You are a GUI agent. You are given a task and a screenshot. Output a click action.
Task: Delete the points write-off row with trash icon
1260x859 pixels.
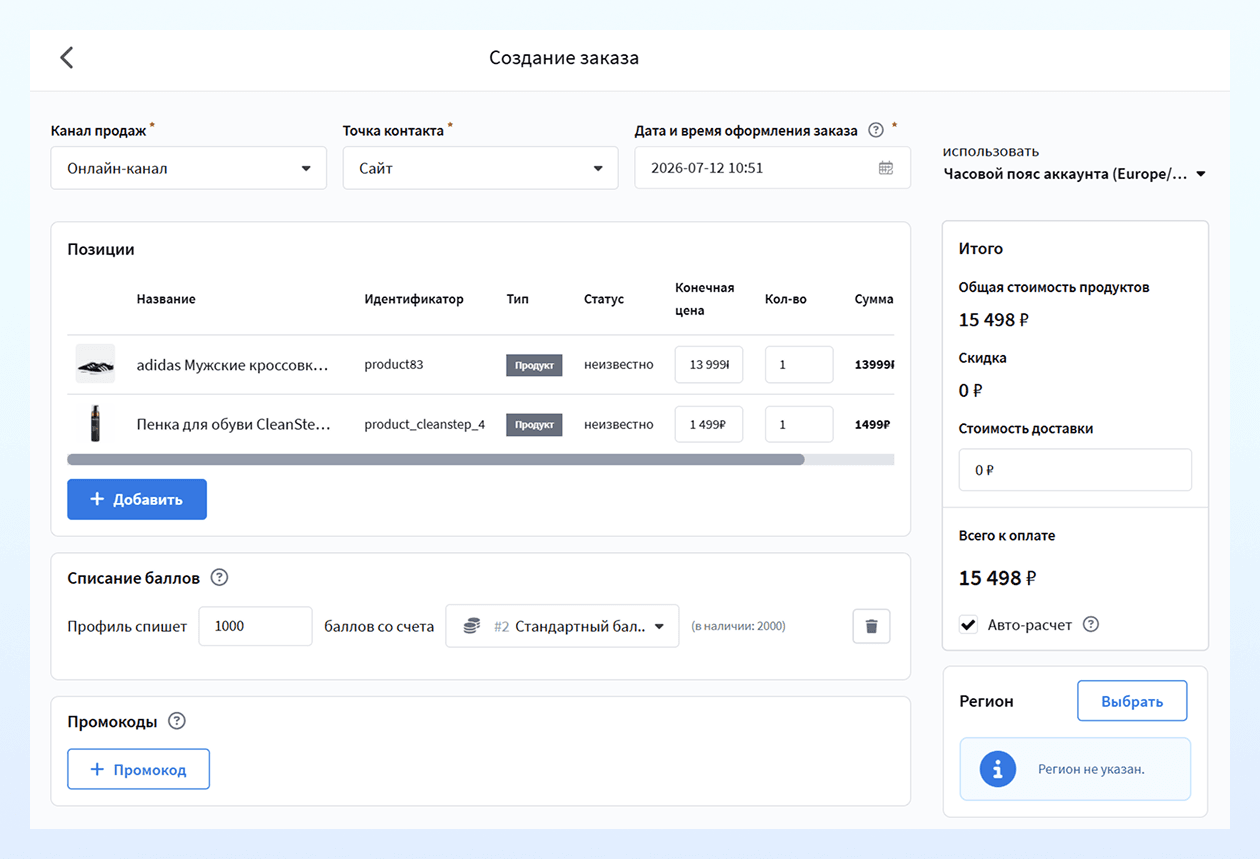point(871,626)
